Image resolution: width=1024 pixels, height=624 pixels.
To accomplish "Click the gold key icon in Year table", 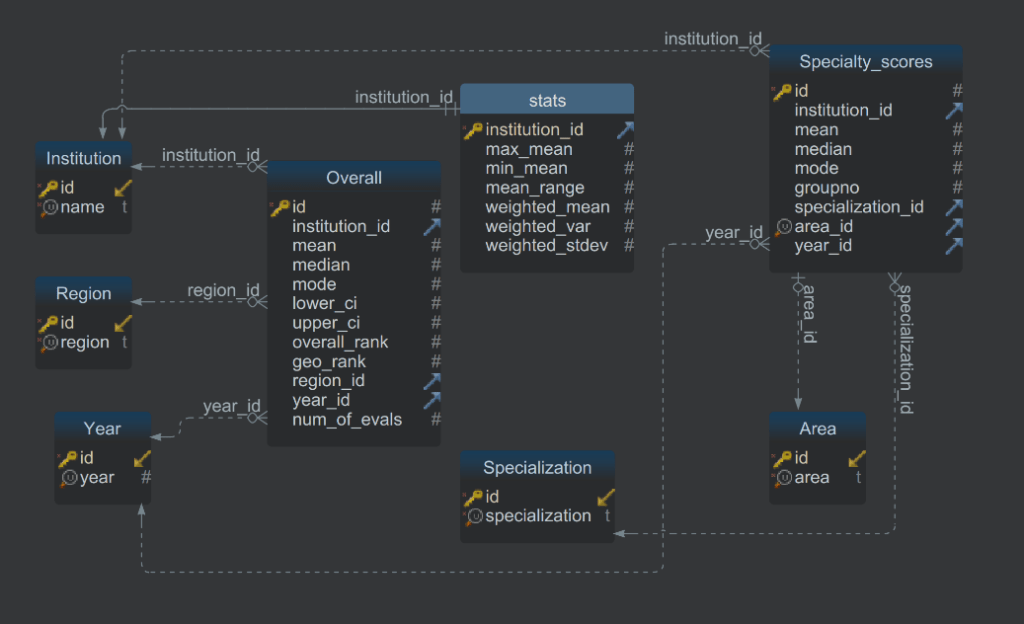I will [x=67, y=458].
